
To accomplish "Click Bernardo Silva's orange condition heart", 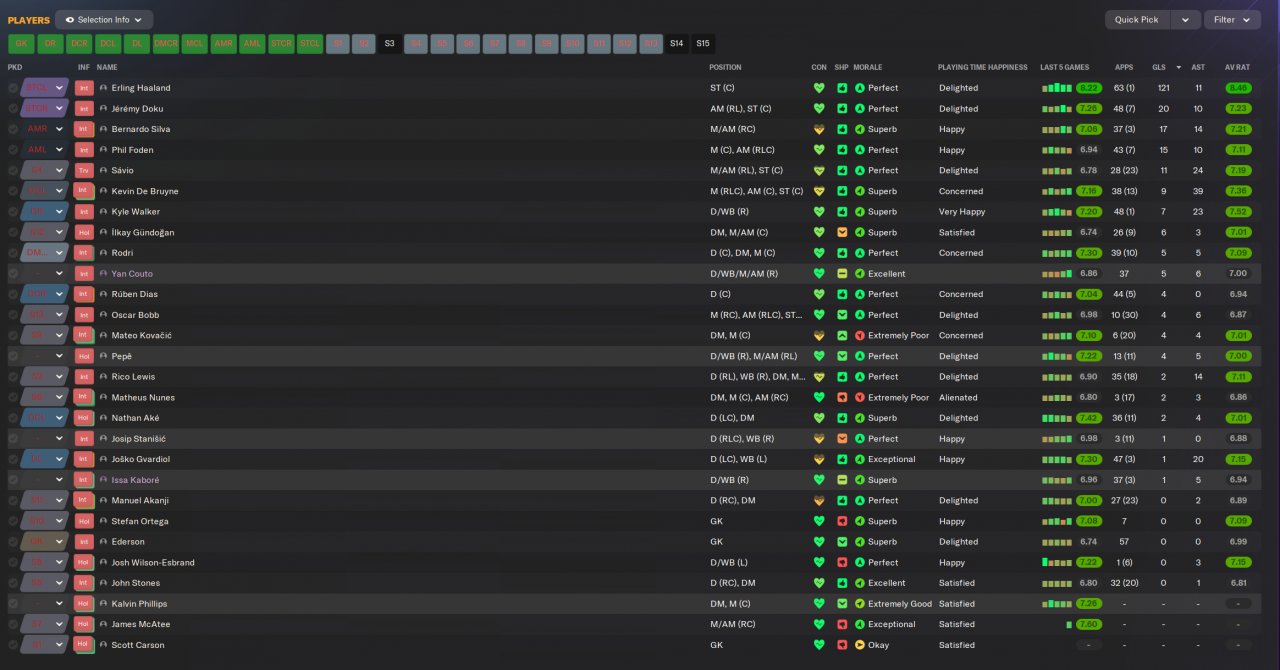I will 819,129.
